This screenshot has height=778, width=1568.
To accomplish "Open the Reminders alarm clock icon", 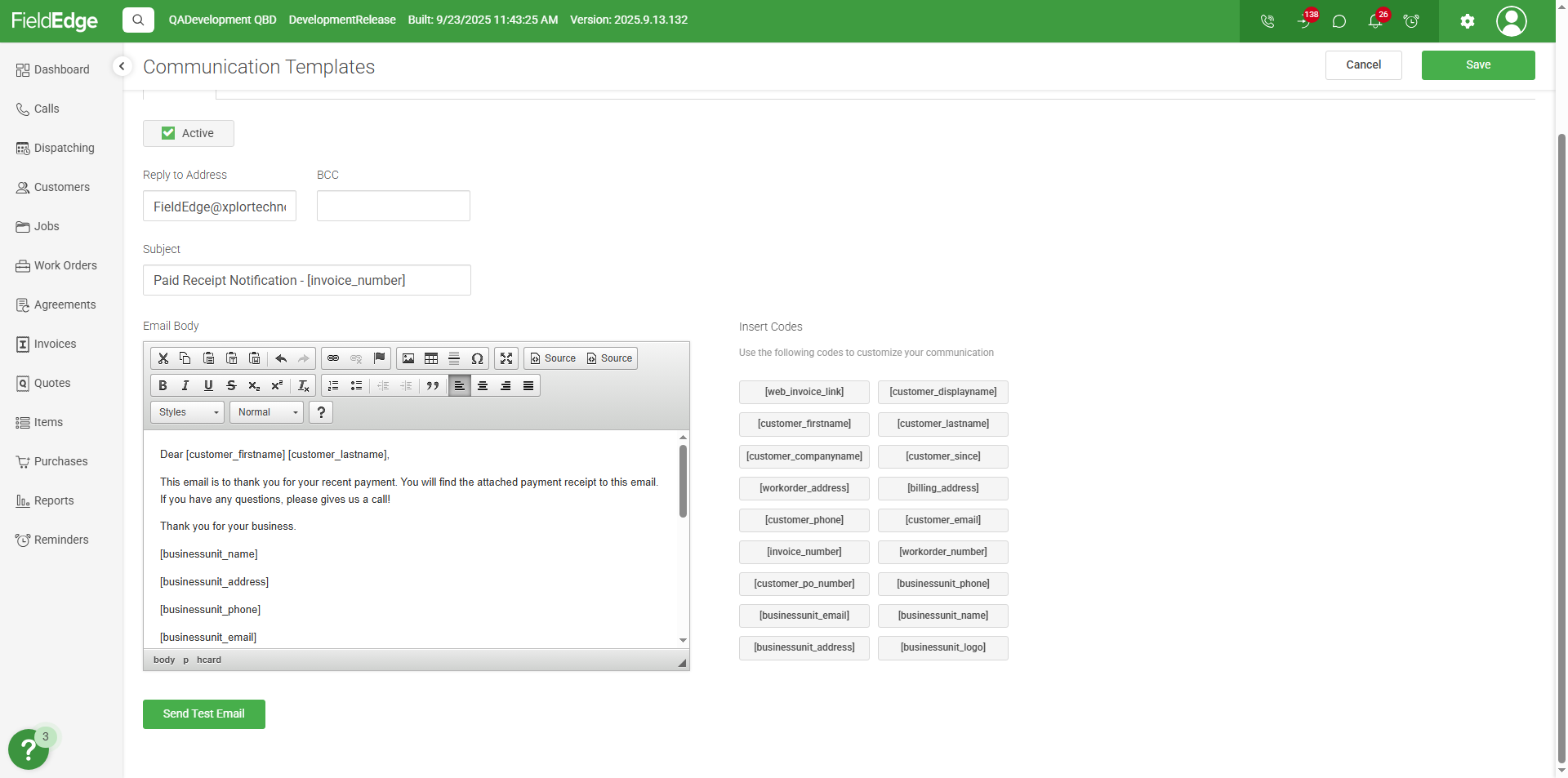I will (x=1412, y=21).
